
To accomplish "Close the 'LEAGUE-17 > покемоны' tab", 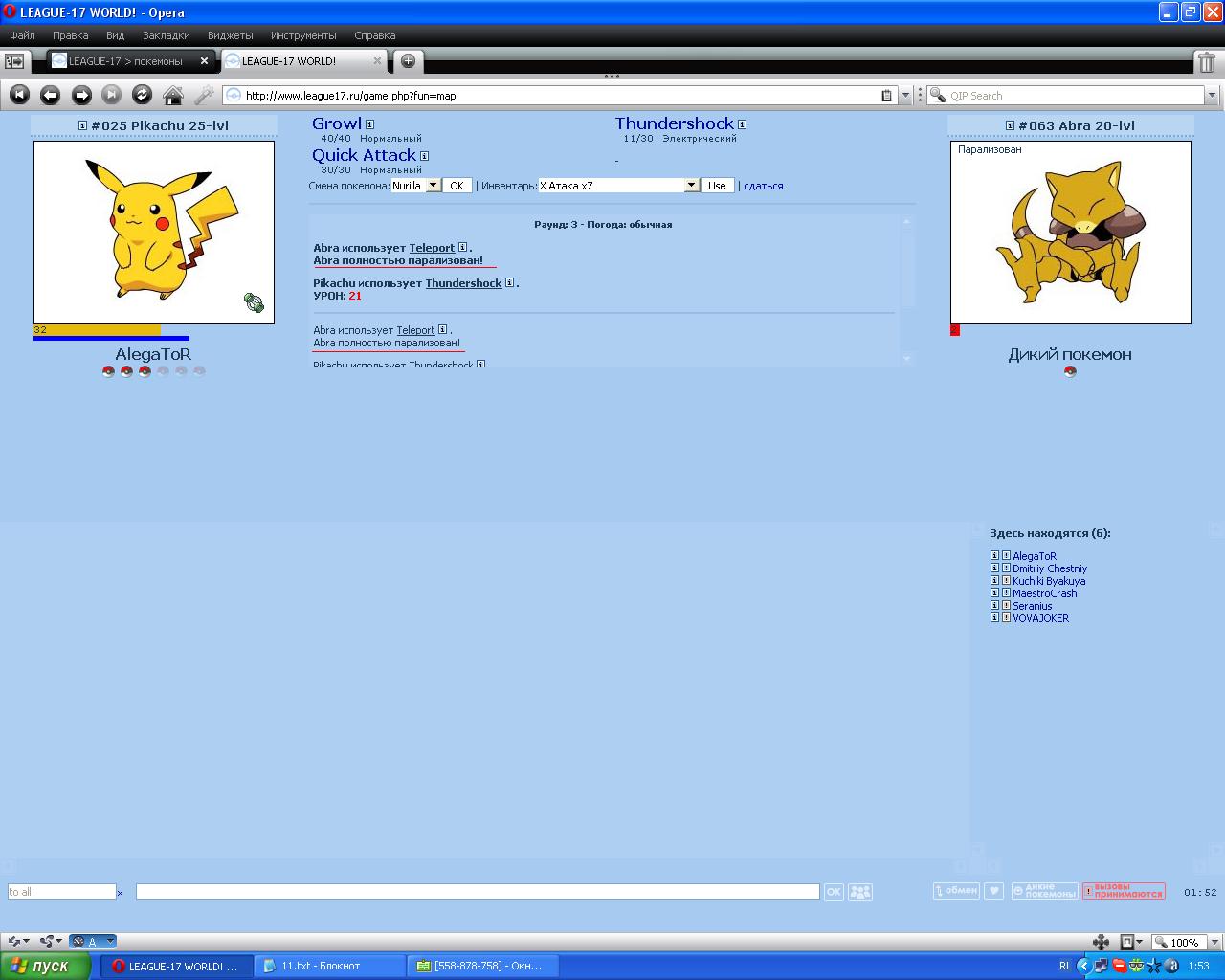I will tap(204, 61).
